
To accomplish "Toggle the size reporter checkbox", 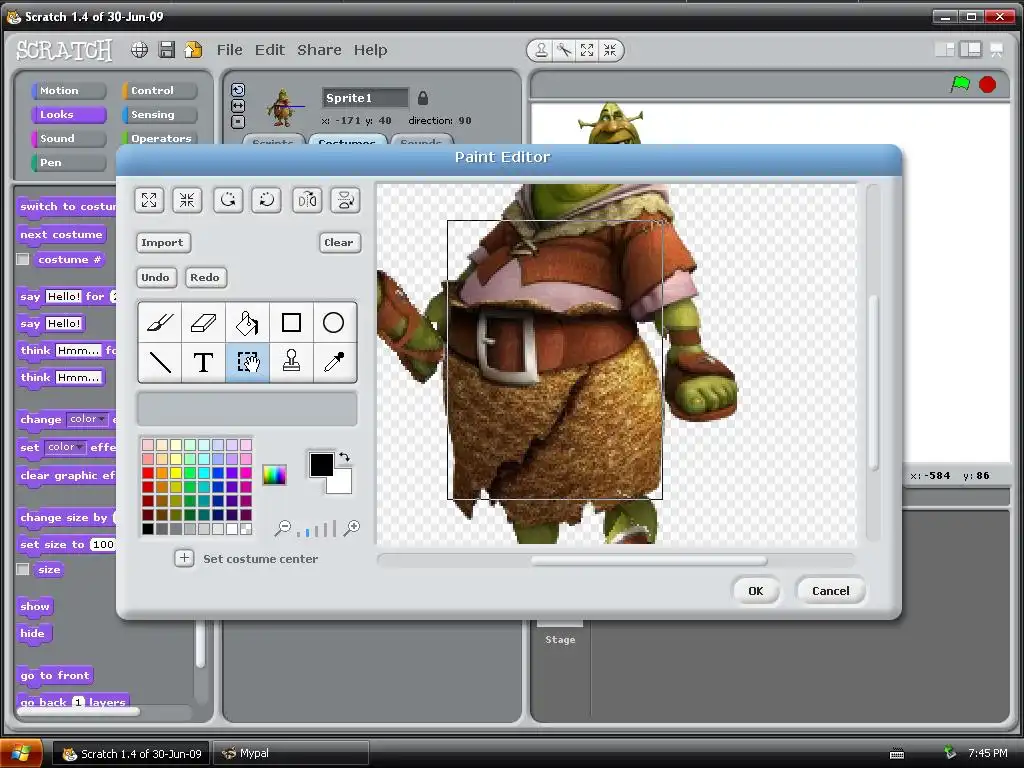I will coord(23,569).
